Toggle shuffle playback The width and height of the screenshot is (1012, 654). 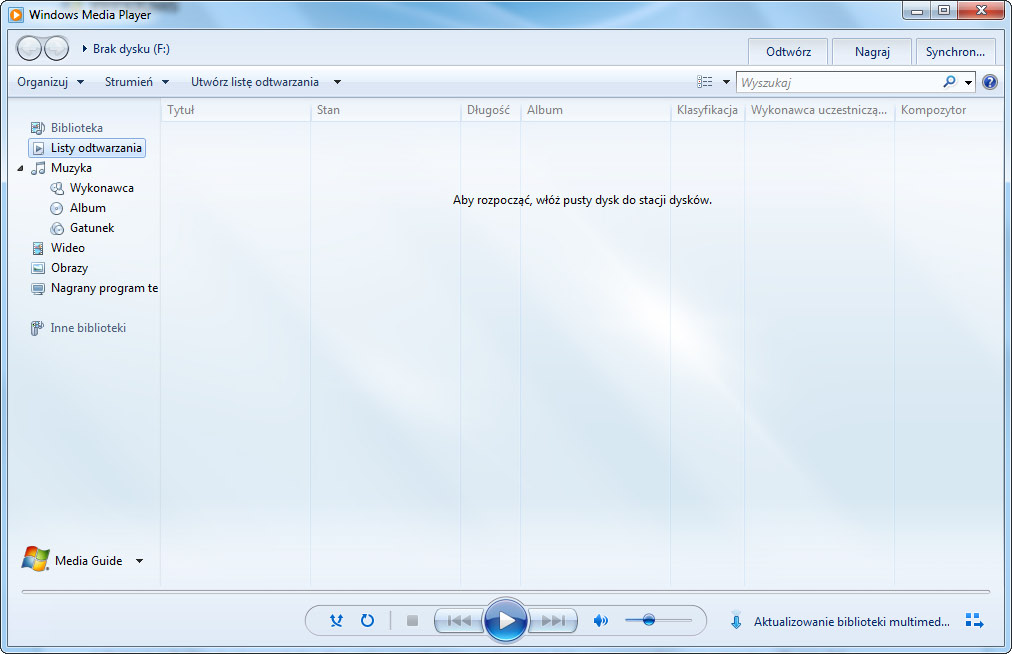coord(336,620)
